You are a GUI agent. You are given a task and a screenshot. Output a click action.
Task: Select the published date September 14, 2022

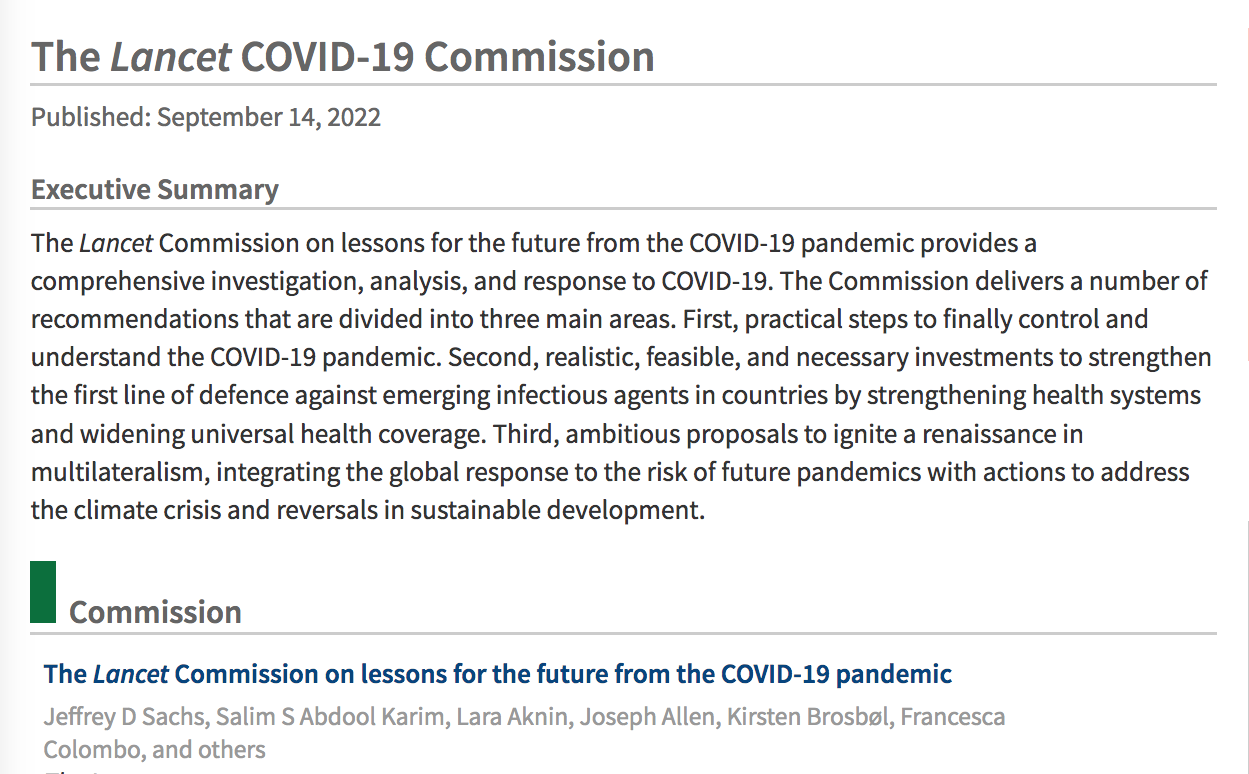(268, 117)
